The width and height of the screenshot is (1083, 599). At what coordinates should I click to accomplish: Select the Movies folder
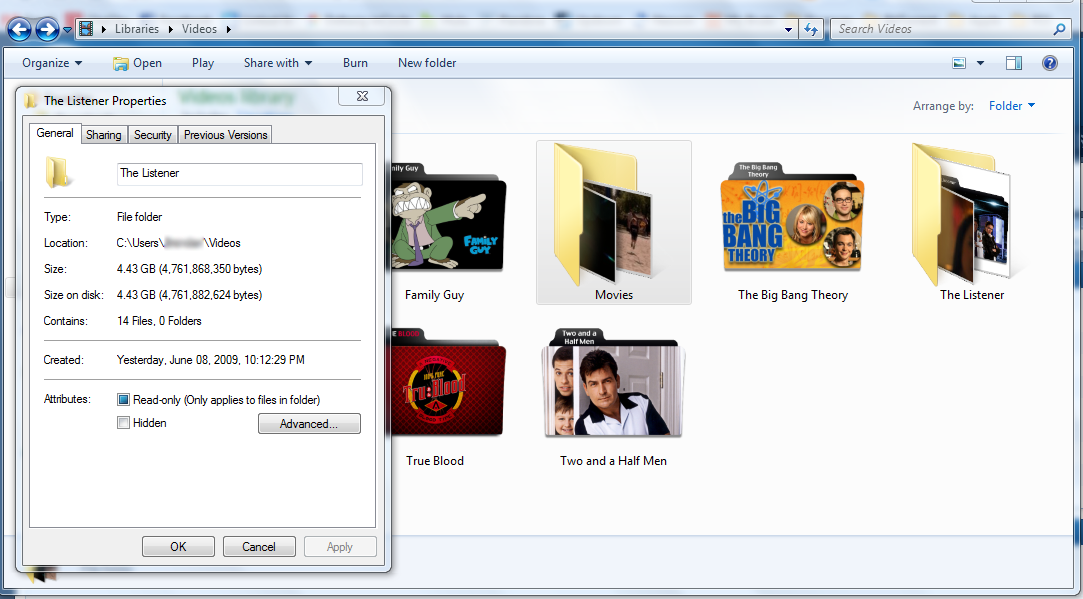click(x=613, y=222)
